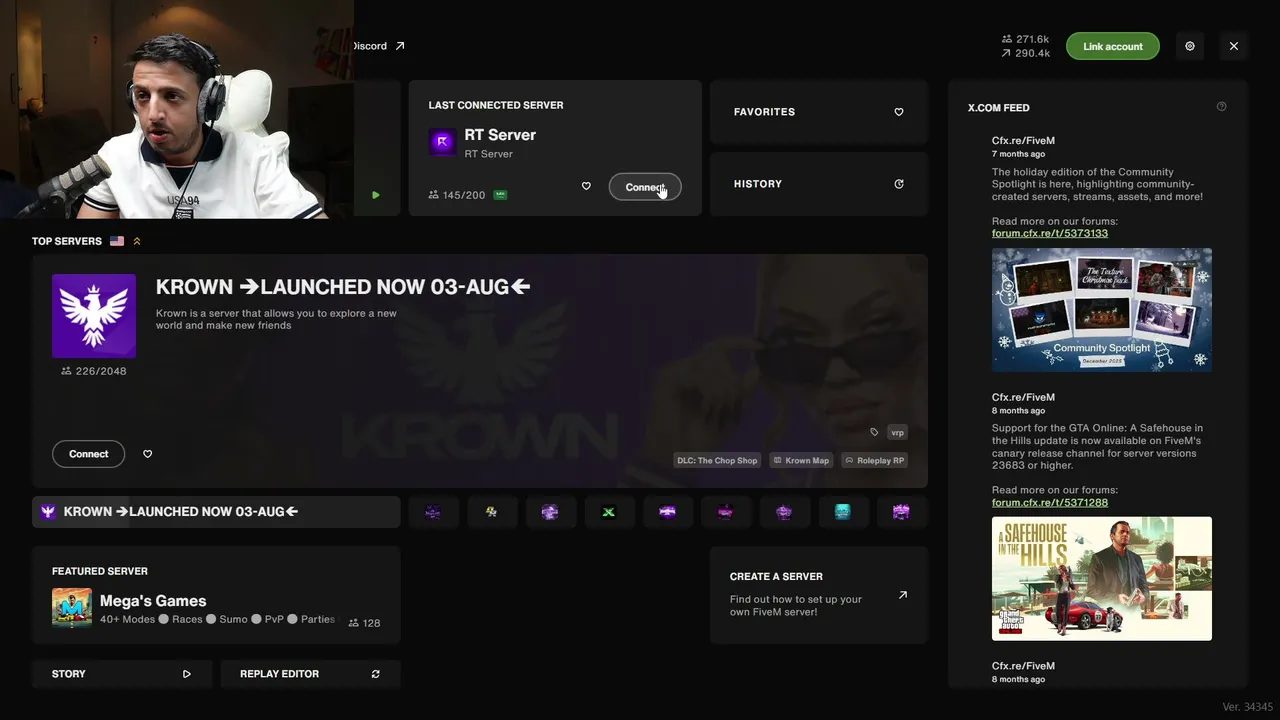Click the tag icon beside vrp

pos(874,432)
